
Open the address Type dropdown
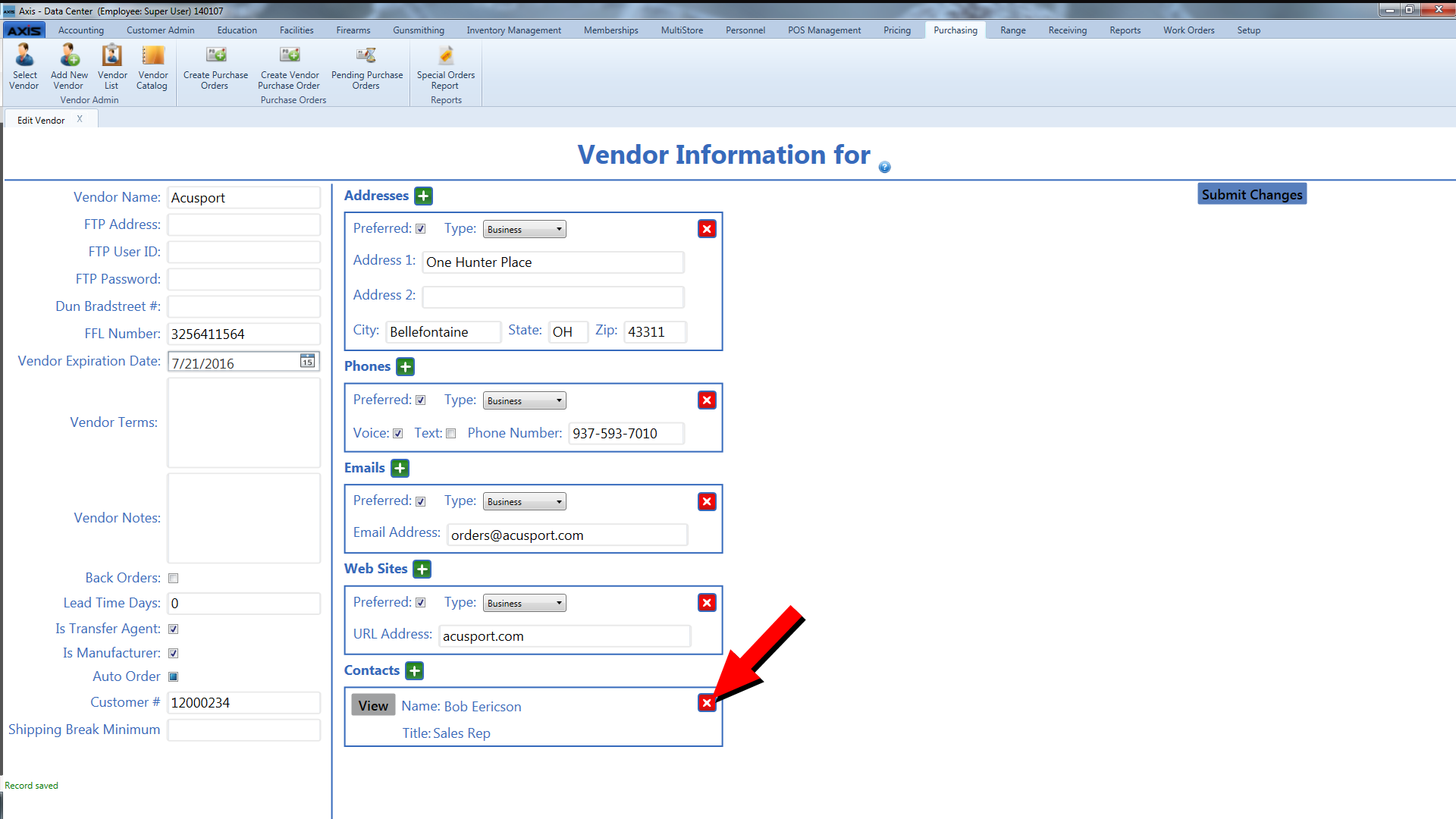(525, 229)
